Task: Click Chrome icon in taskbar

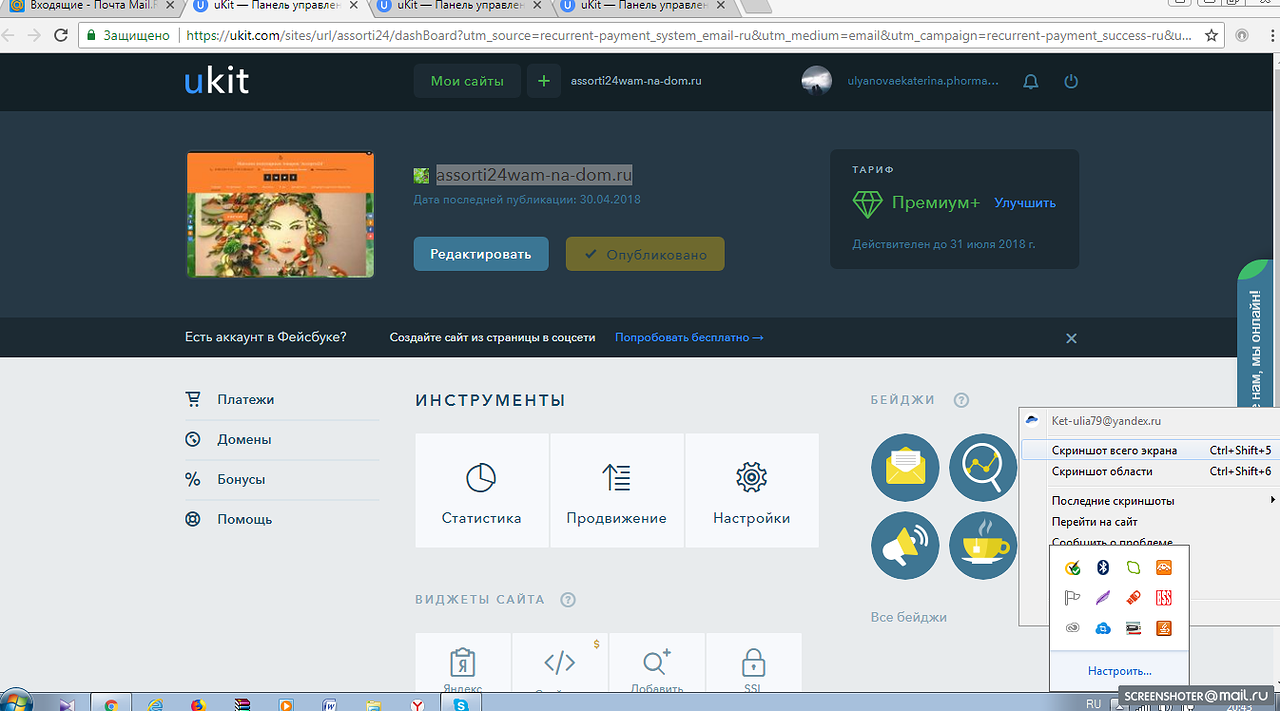Action: click(x=111, y=703)
